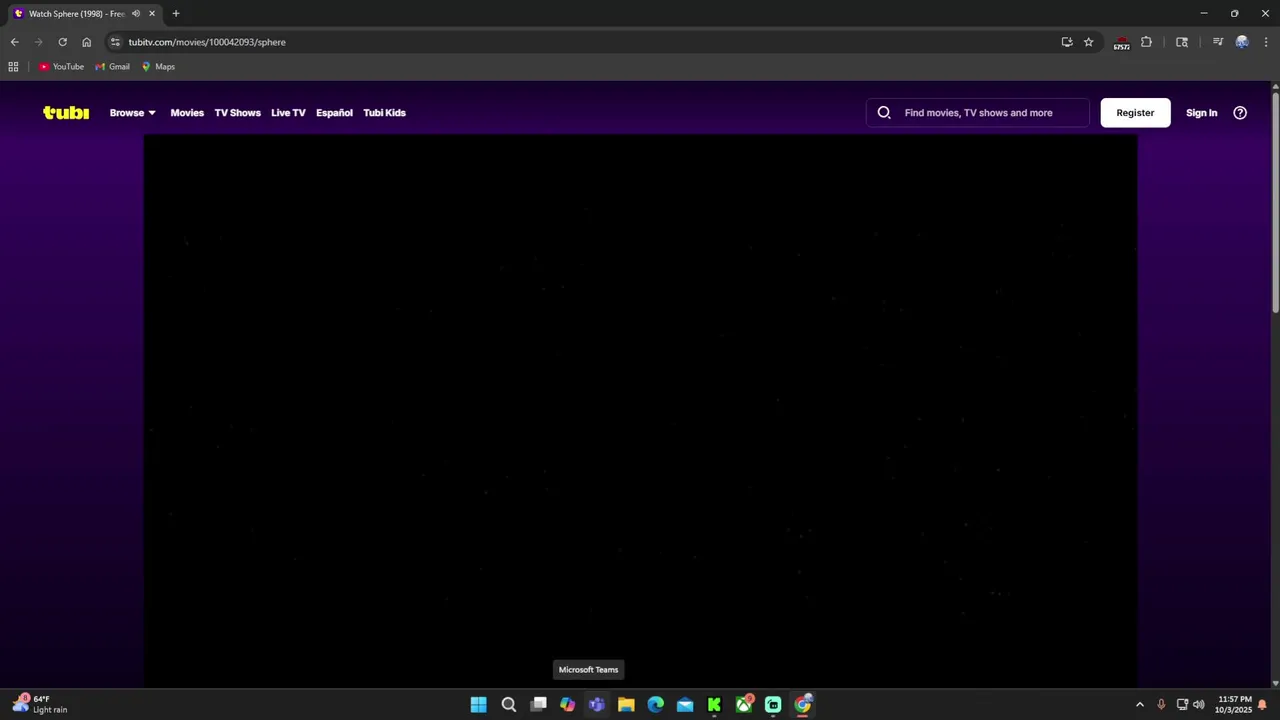Image resolution: width=1280 pixels, height=720 pixels.
Task: Open the Chrome extensions puzzle icon
Action: coord(1146,42)
